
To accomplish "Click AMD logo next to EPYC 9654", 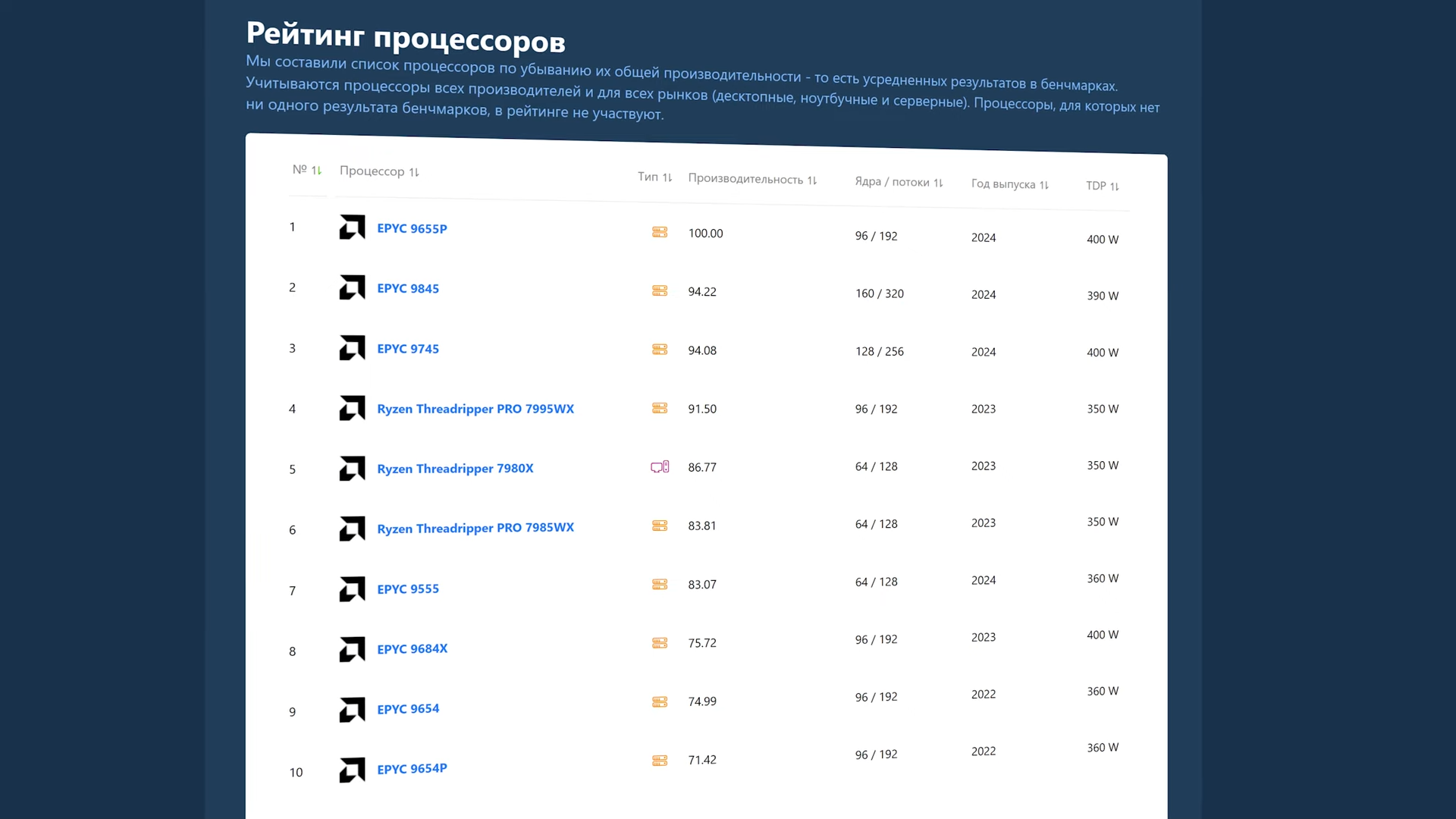I will pyautogui.click(x=352, y=710).
